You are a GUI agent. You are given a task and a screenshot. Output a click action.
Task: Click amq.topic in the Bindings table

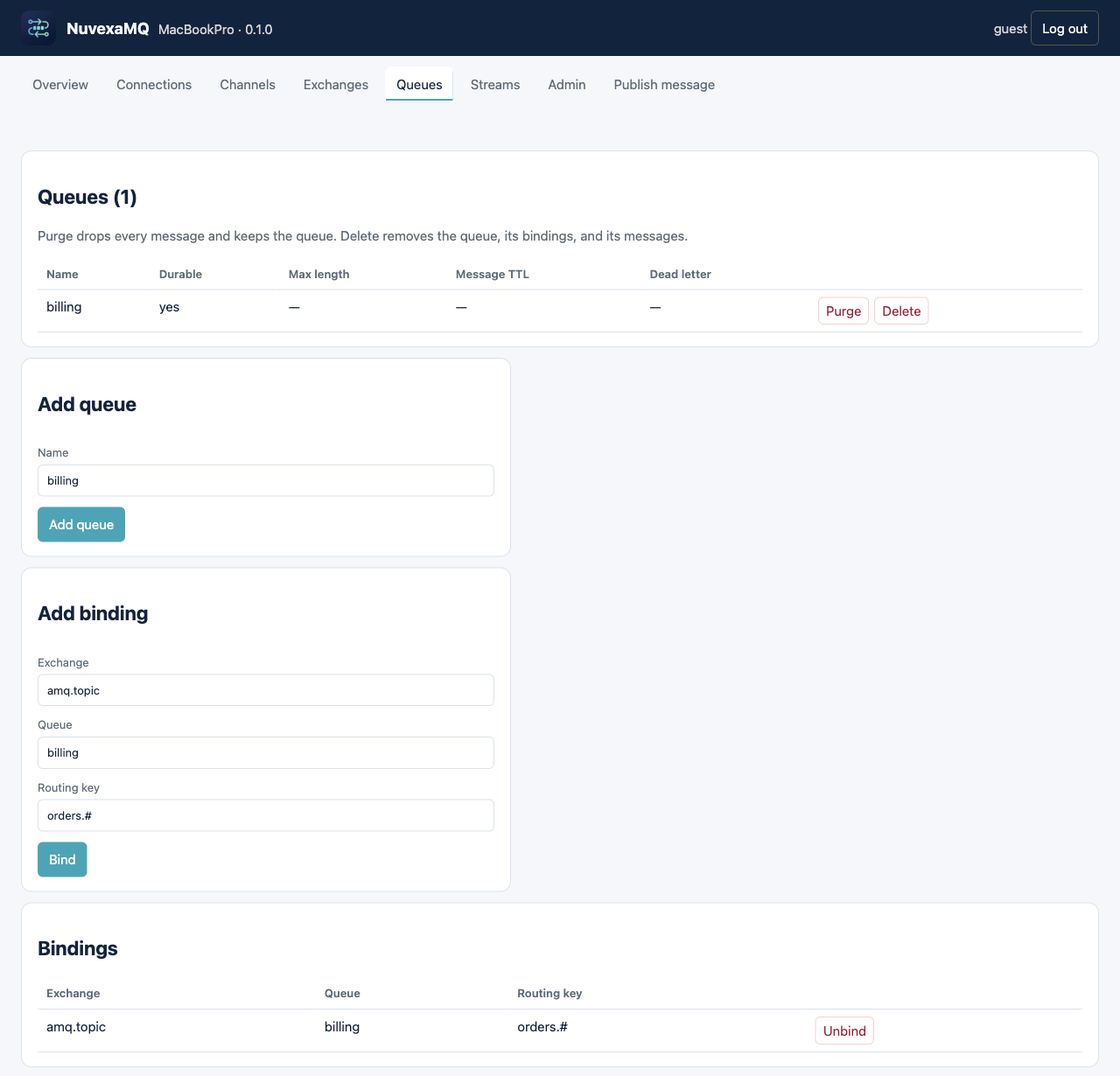[x=76, y=1027]
